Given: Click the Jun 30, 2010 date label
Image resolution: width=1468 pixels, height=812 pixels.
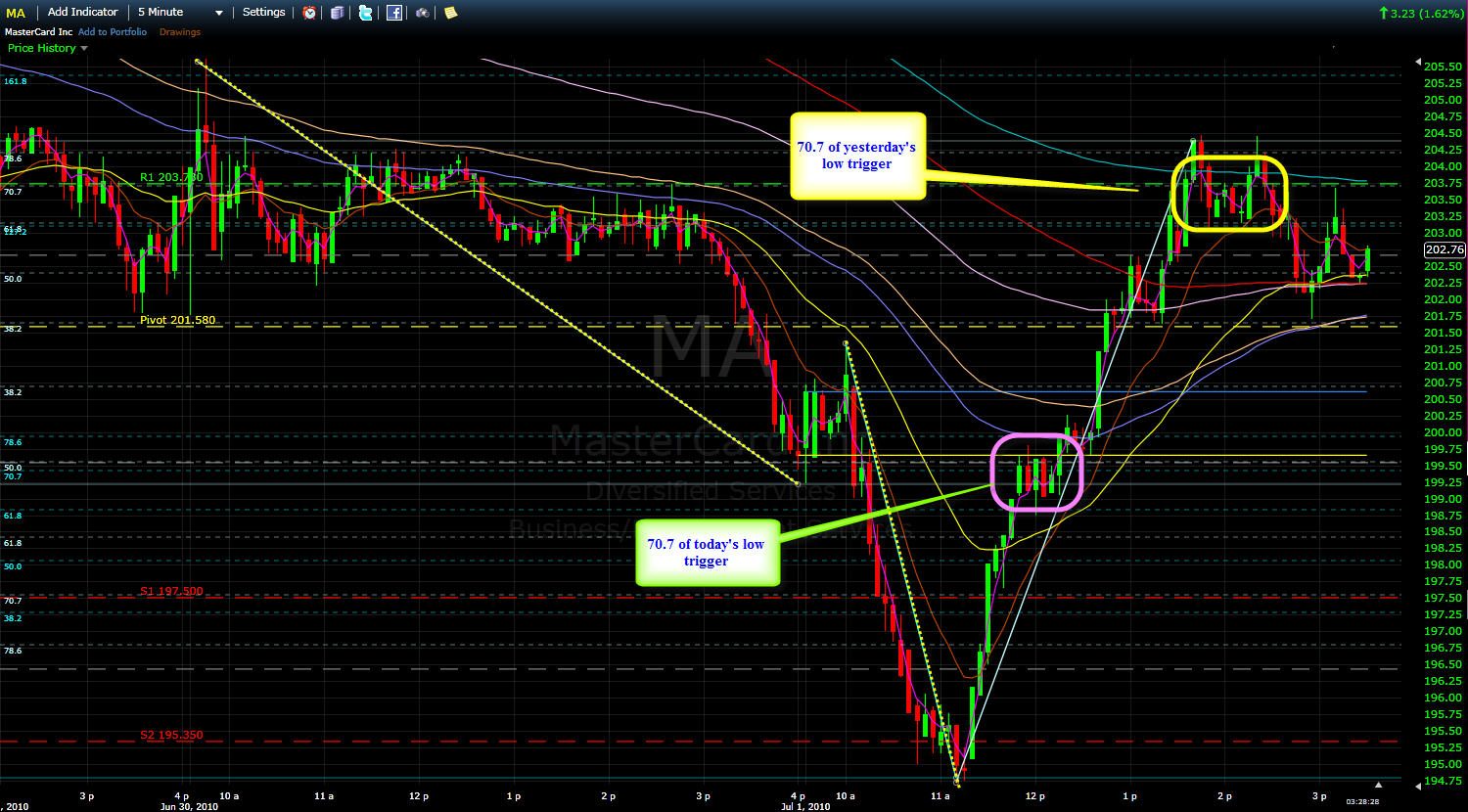Looking at the screenshot, I should tap(190, 807).
